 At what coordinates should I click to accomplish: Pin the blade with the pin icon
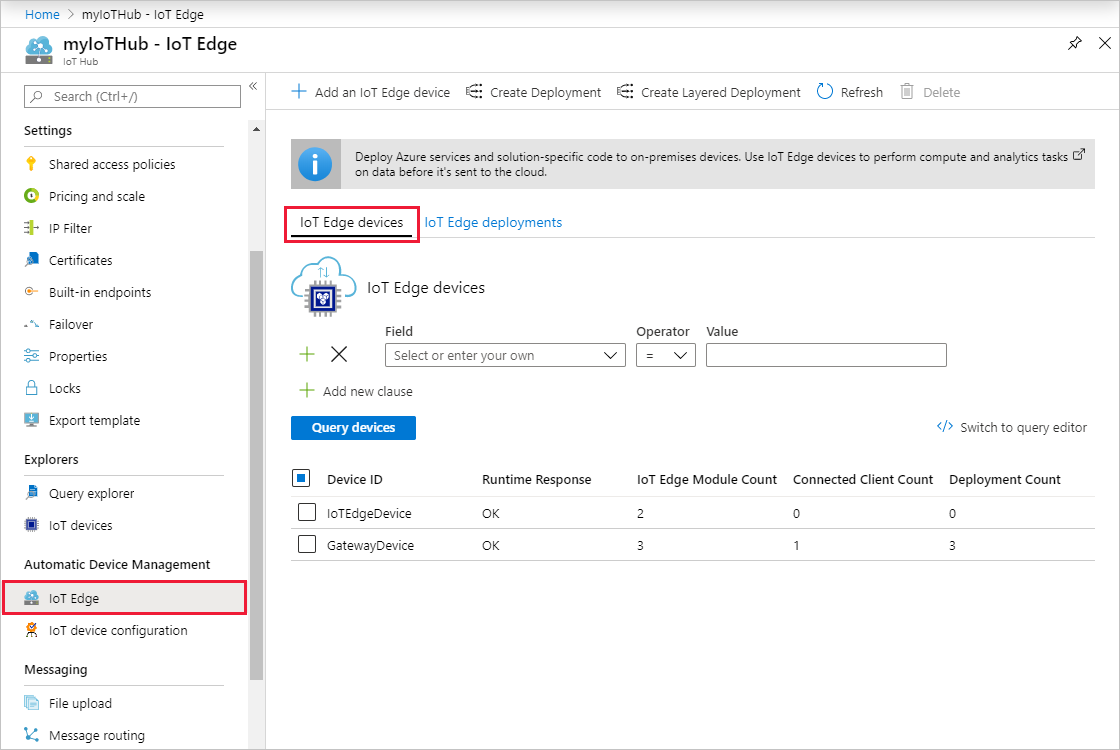pyautogui.click(x=1074, y=44)
